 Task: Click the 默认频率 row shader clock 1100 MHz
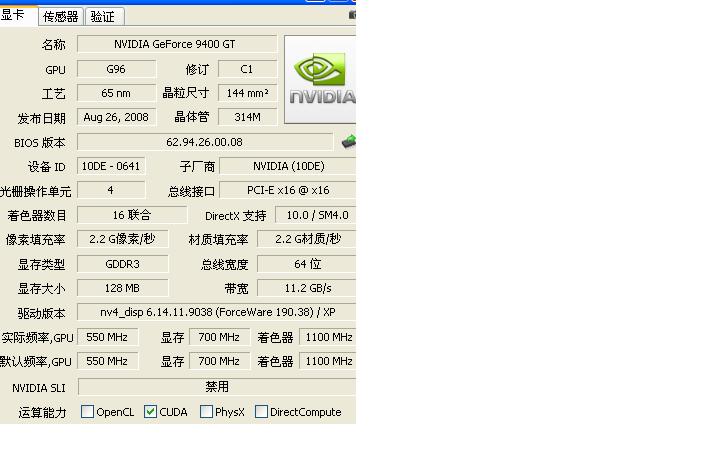328,361
